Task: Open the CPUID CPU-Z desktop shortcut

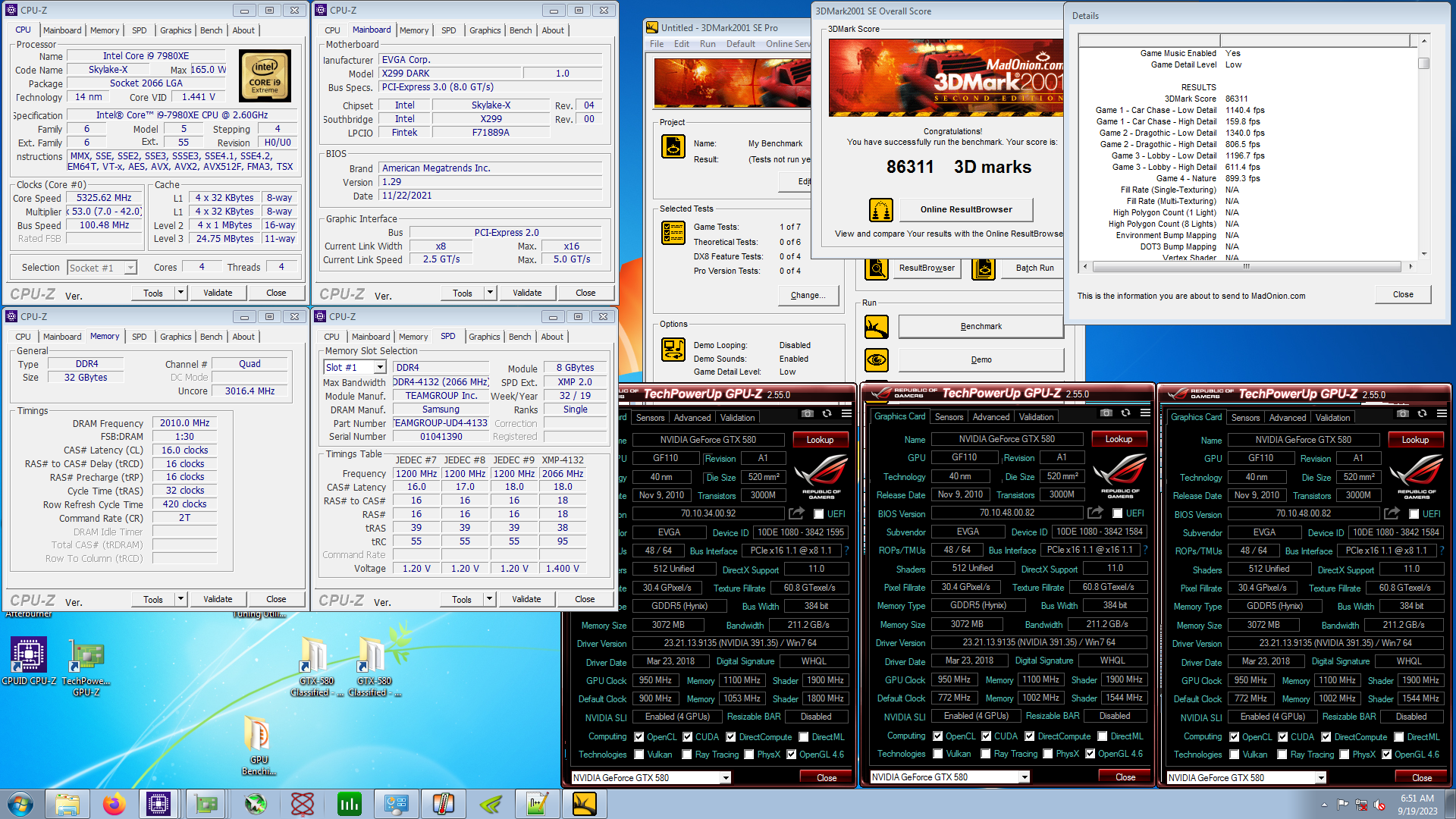Action: click(x=29, y=662)
